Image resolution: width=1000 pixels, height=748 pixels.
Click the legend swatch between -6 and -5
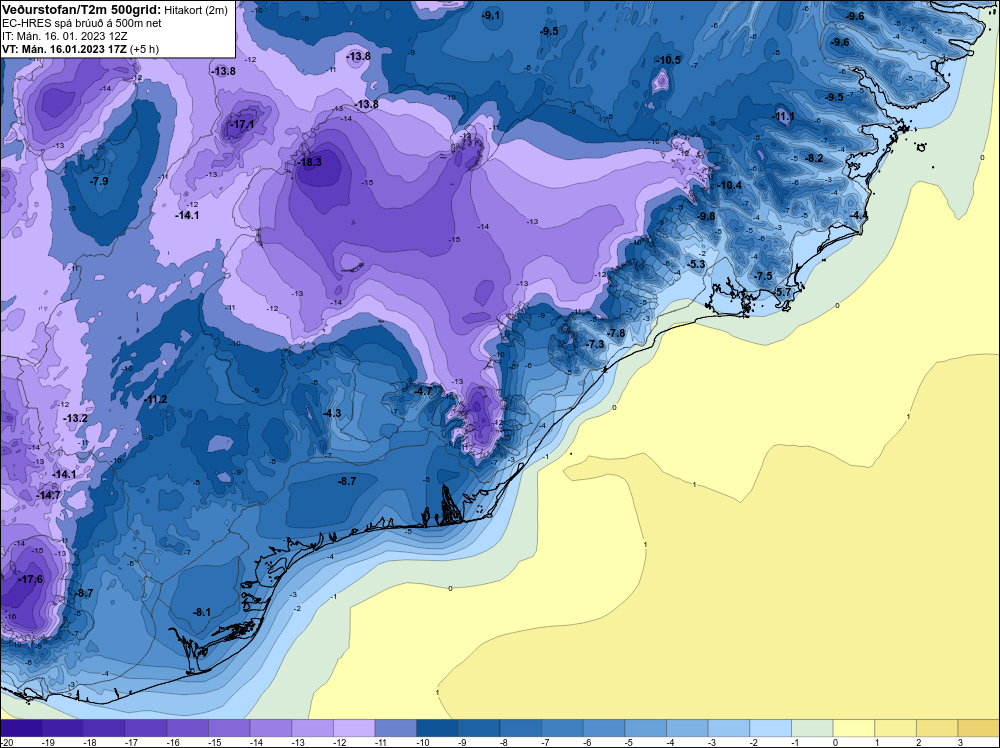click(604, 728)
